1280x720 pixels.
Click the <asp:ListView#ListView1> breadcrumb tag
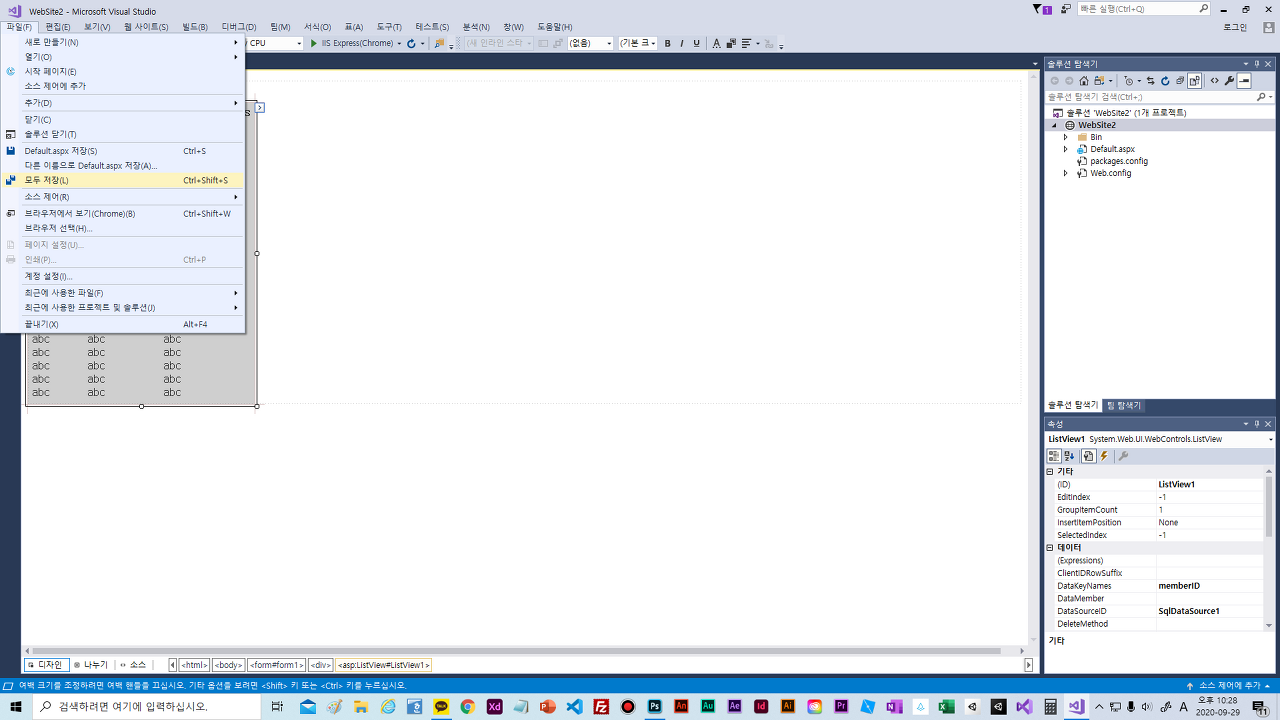click(383, 665)
